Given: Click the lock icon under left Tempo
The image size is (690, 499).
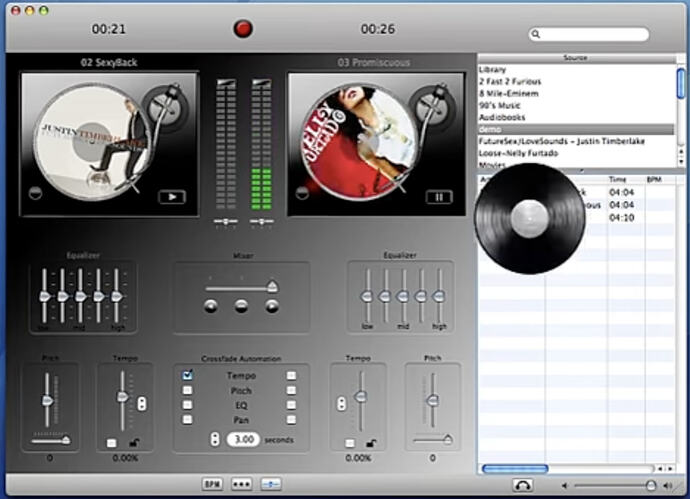Looking at the screenshot, I should pyautogui.click(x=135, y=443).
